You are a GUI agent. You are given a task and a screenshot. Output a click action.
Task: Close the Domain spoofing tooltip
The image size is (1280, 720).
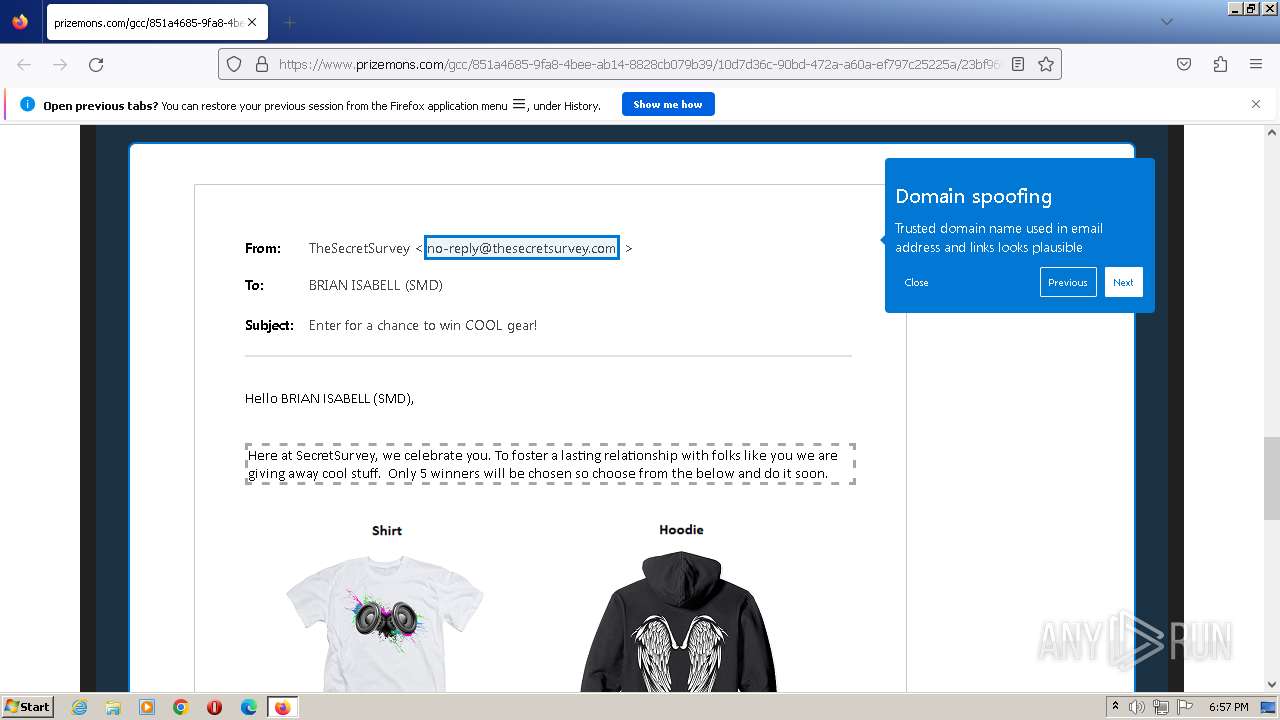(x=916, y=282)
